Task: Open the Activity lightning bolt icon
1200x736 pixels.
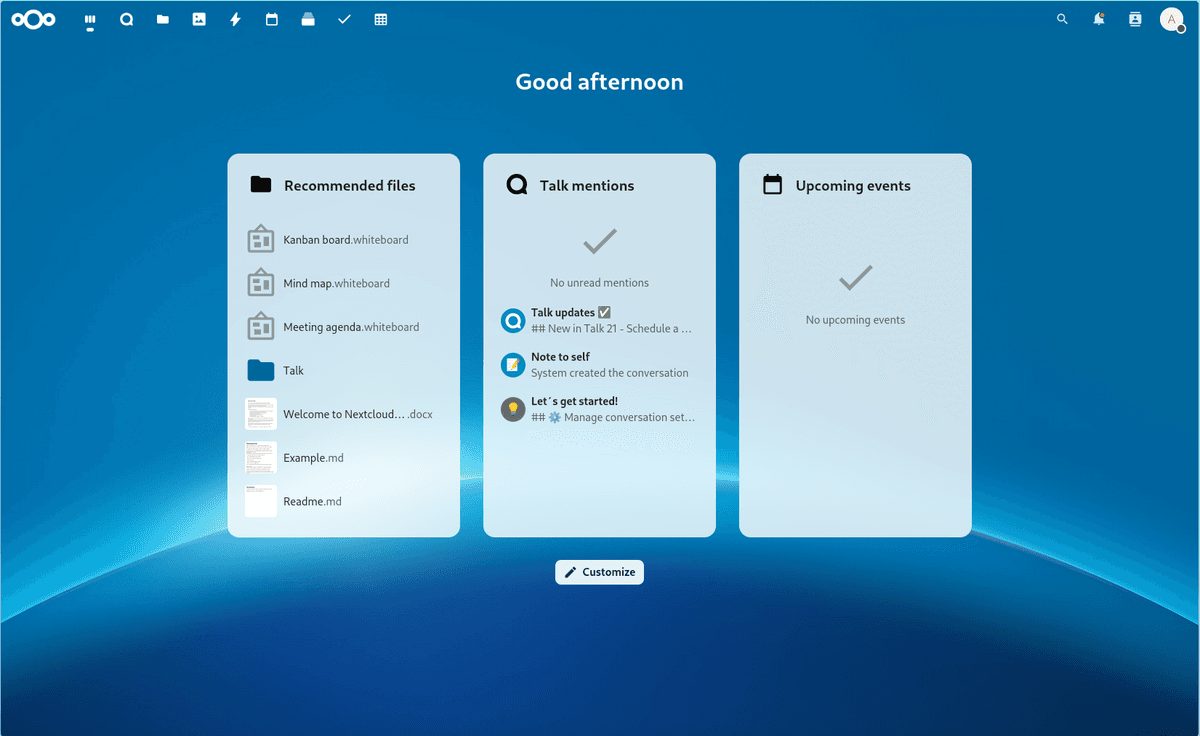Action: pos(235,19)
